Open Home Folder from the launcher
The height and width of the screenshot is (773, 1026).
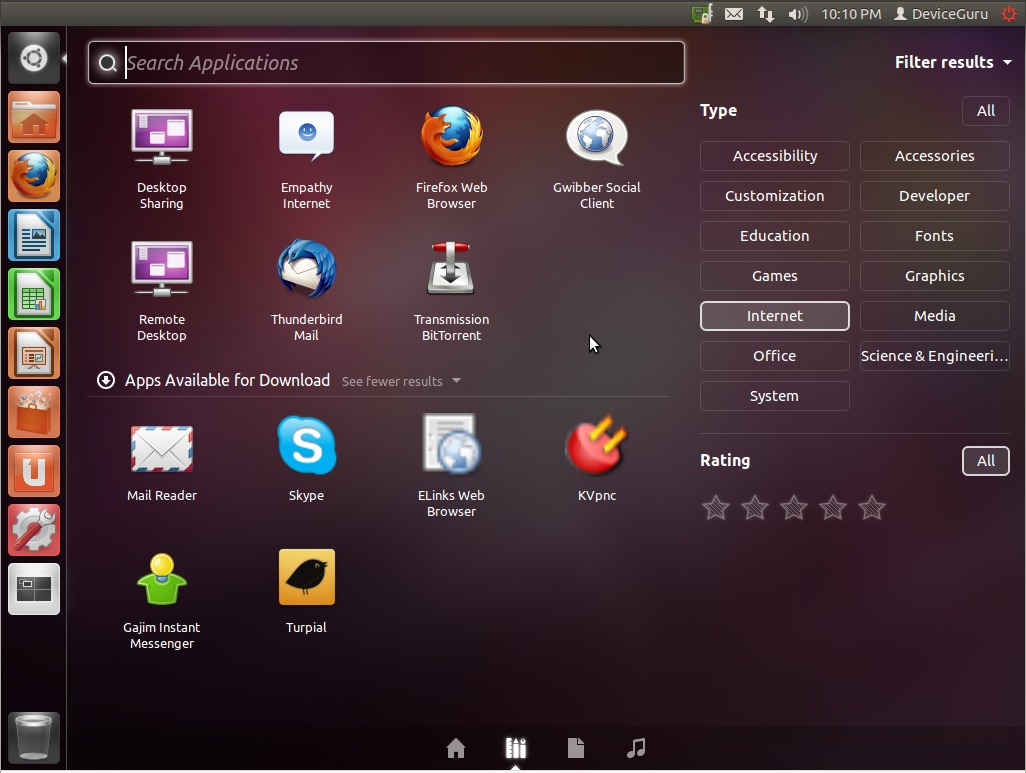[34, 117]
